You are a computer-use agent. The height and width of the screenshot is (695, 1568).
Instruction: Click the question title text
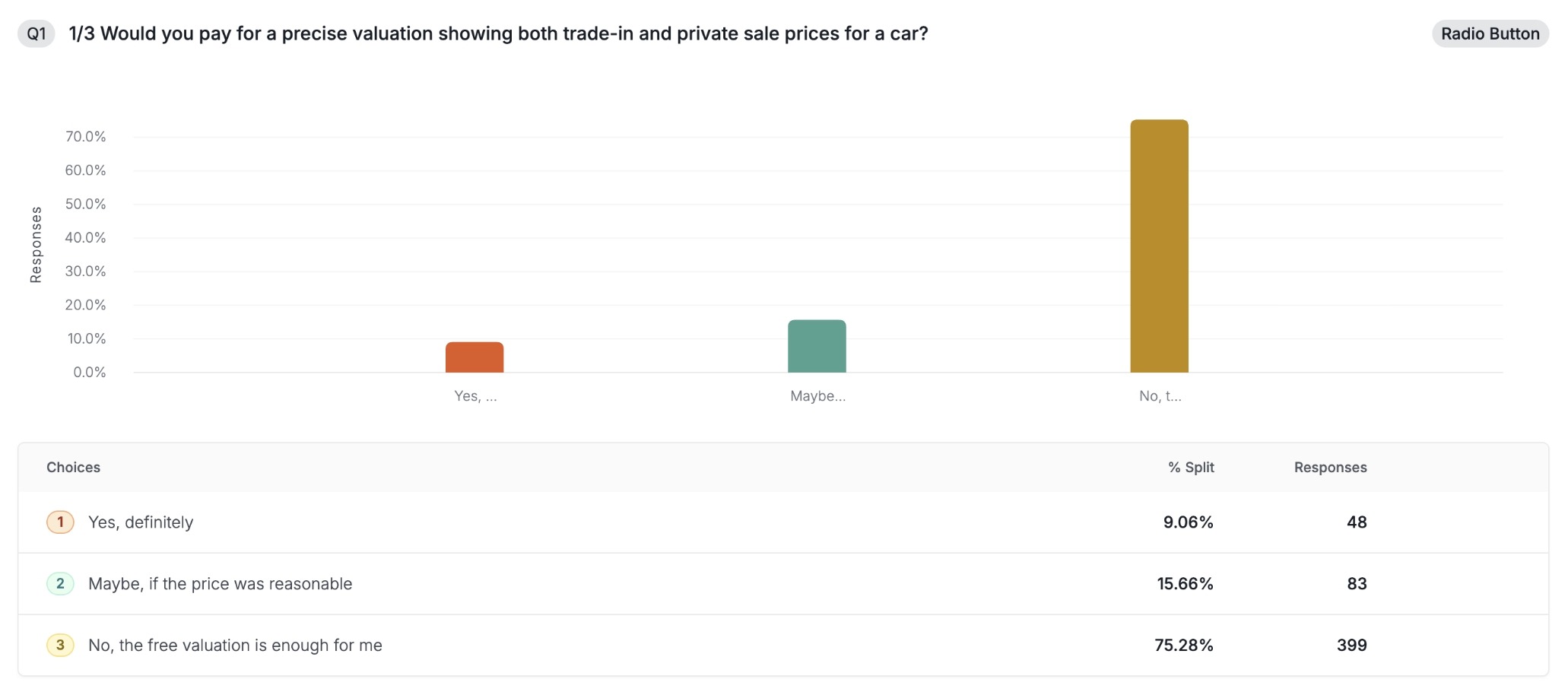tap(498, 34)
